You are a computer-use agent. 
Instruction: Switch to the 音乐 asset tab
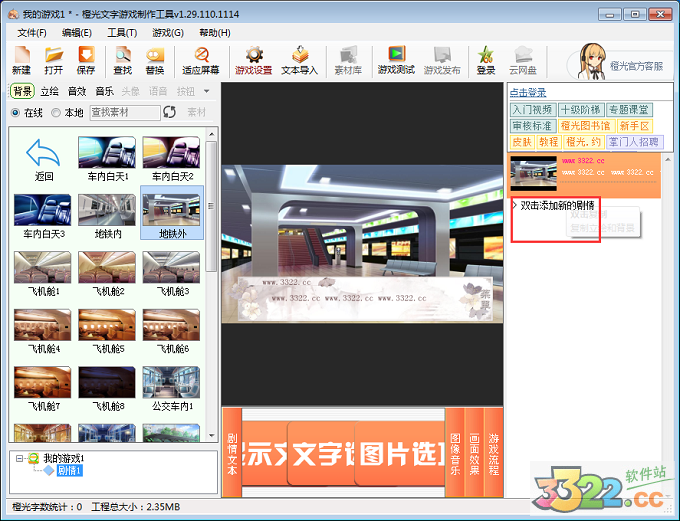tap(104, 91)
